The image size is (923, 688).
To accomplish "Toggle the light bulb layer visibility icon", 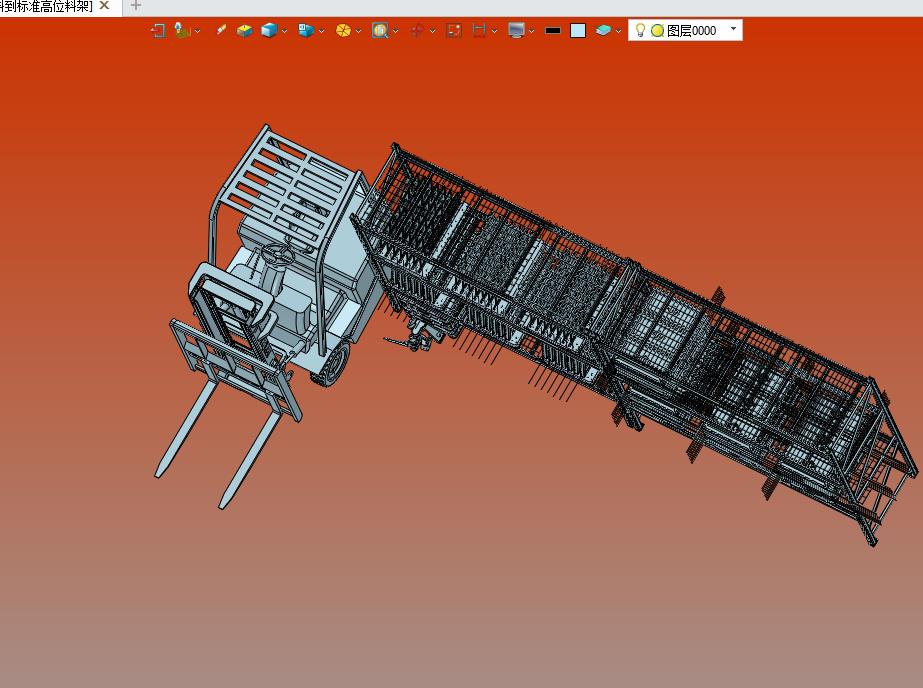I will [640, 30].
